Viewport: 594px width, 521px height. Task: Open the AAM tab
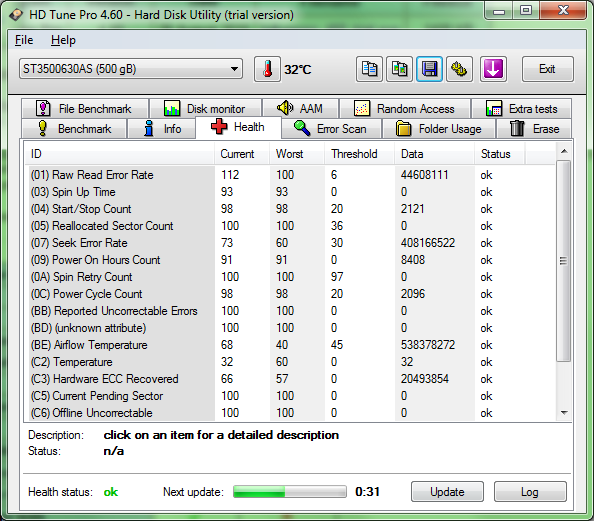300,108
